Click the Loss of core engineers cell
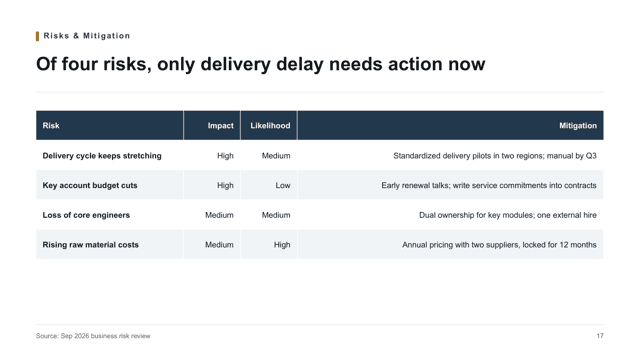Viewport: 640px width, 360px height. [86, 215]
